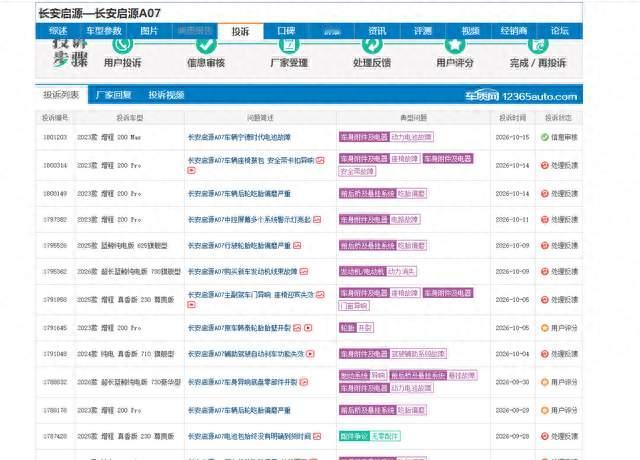640x460 pixels.
Task: Click 发动机/电动机 tag in 线束故障 row
Action: pos(362,271)
